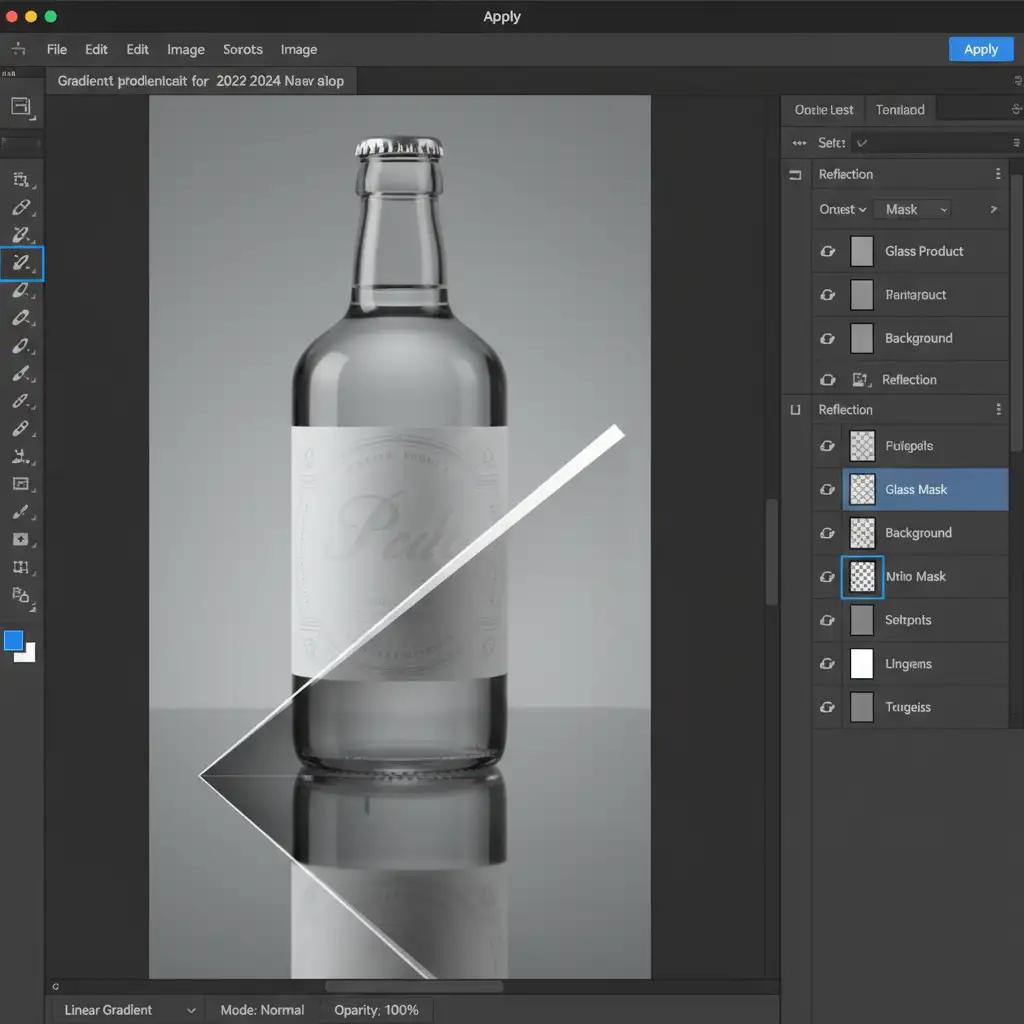The image size is (1024, 1024).
Task: Open the File menu
Action: tap(57, 50)
